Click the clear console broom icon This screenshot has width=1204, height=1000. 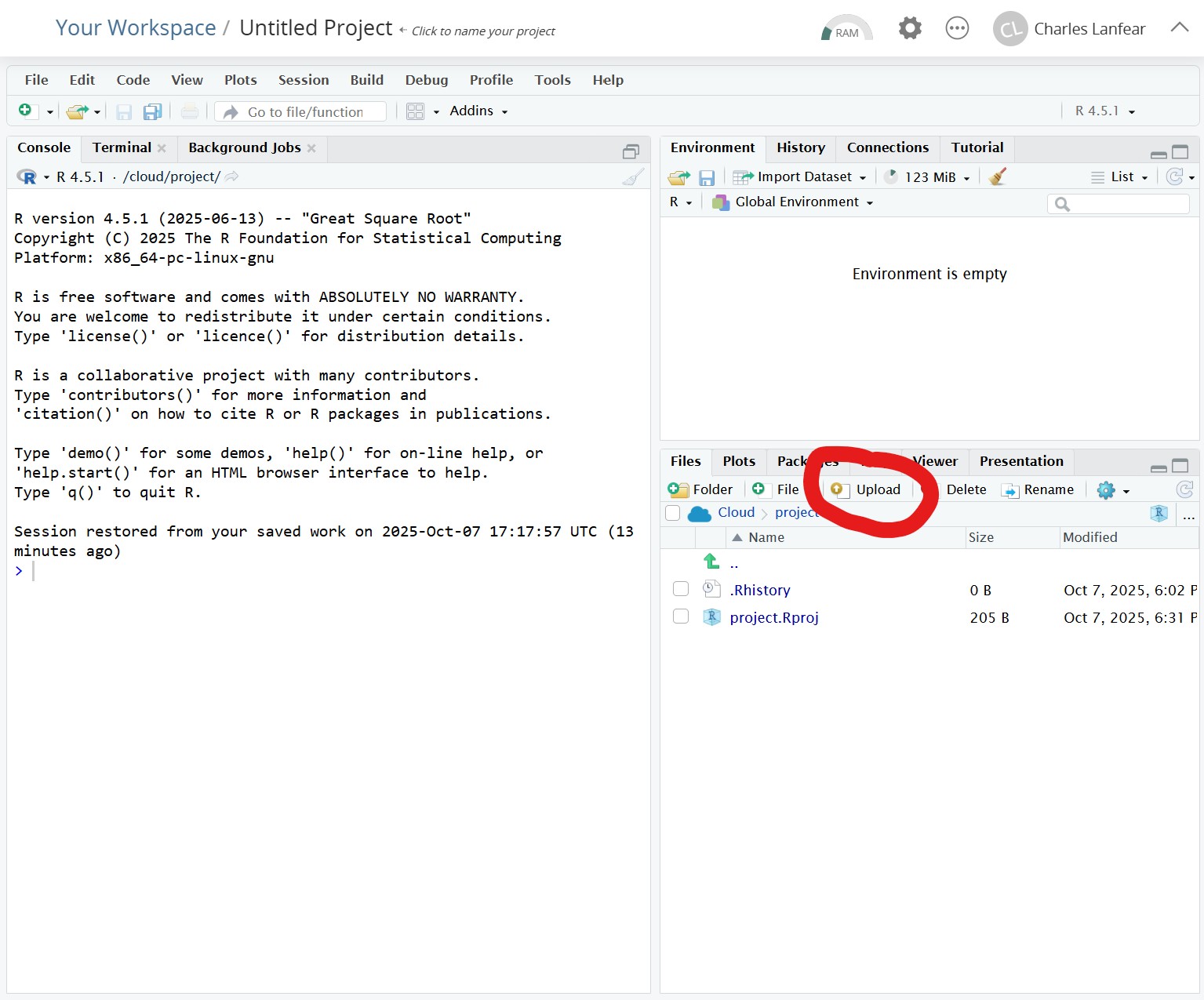point(633,177)
